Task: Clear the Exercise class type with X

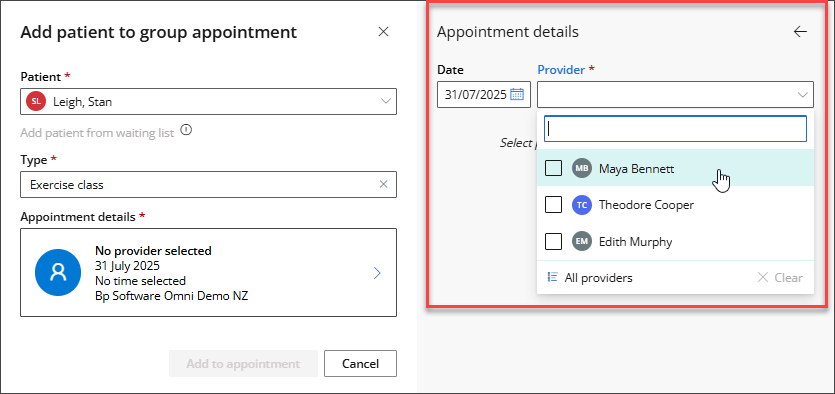Action: point(383,184)
